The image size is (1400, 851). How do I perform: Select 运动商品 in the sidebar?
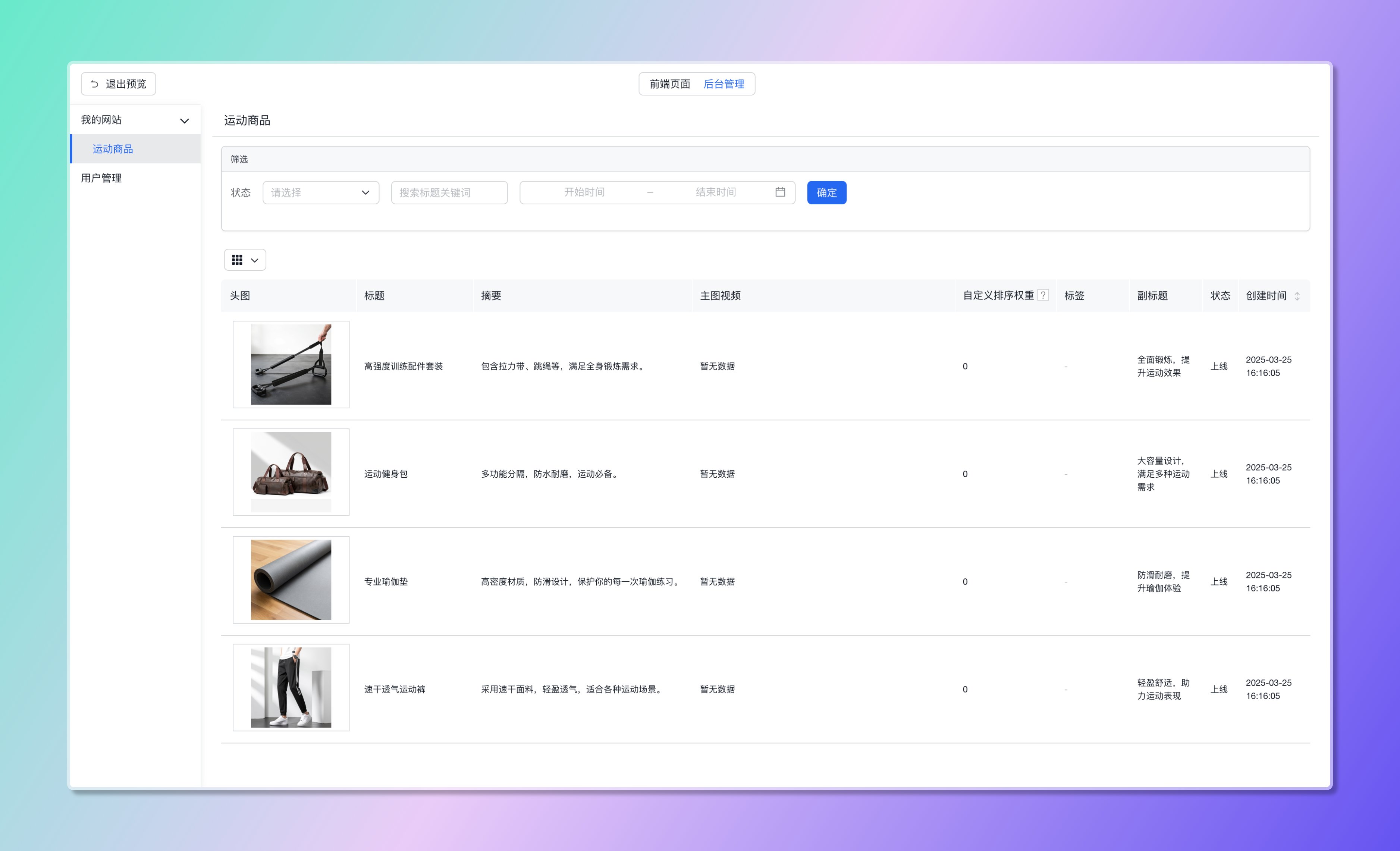pyautogui.click(x=135, y=149)
